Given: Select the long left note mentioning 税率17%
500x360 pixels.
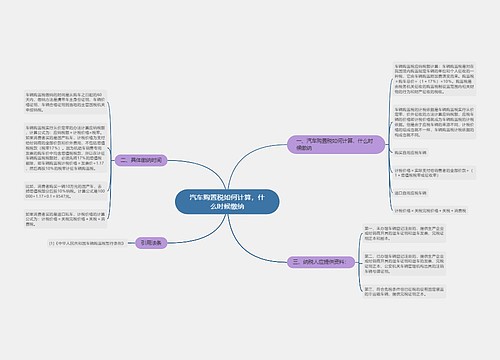Looking at the screenshot, I should point(65,148).
